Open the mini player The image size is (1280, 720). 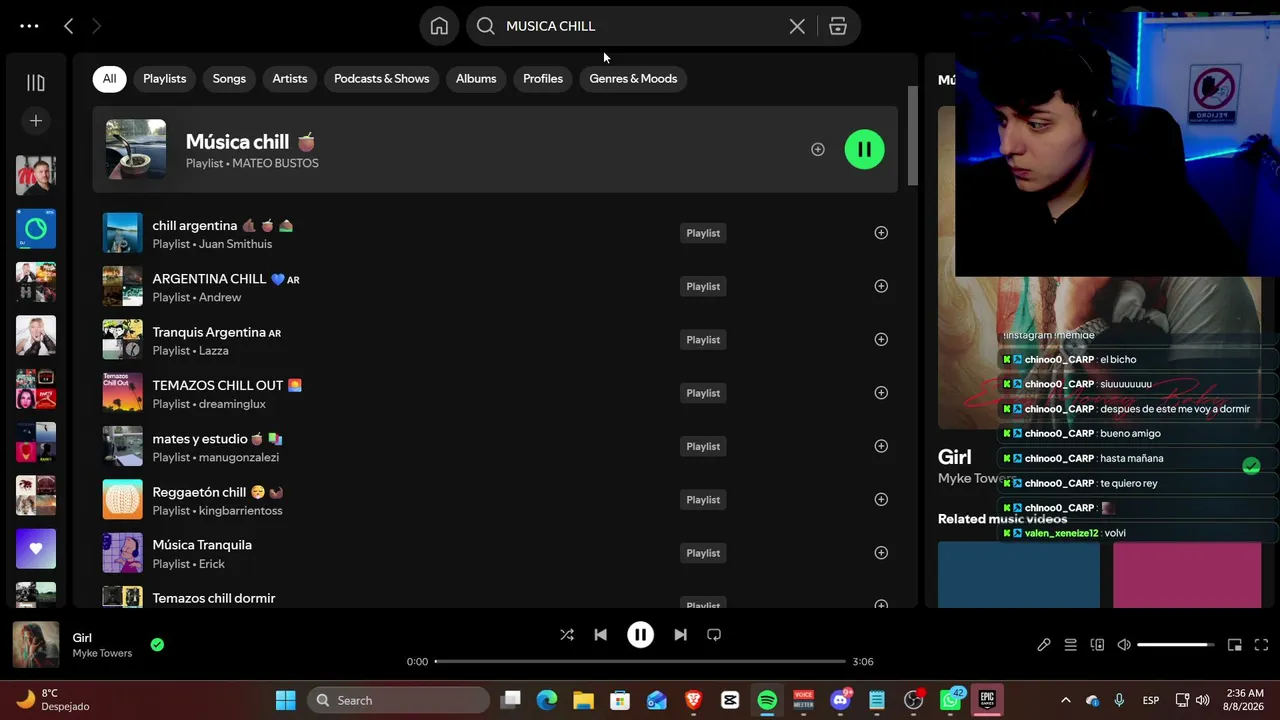click(x=1235, y=645)
